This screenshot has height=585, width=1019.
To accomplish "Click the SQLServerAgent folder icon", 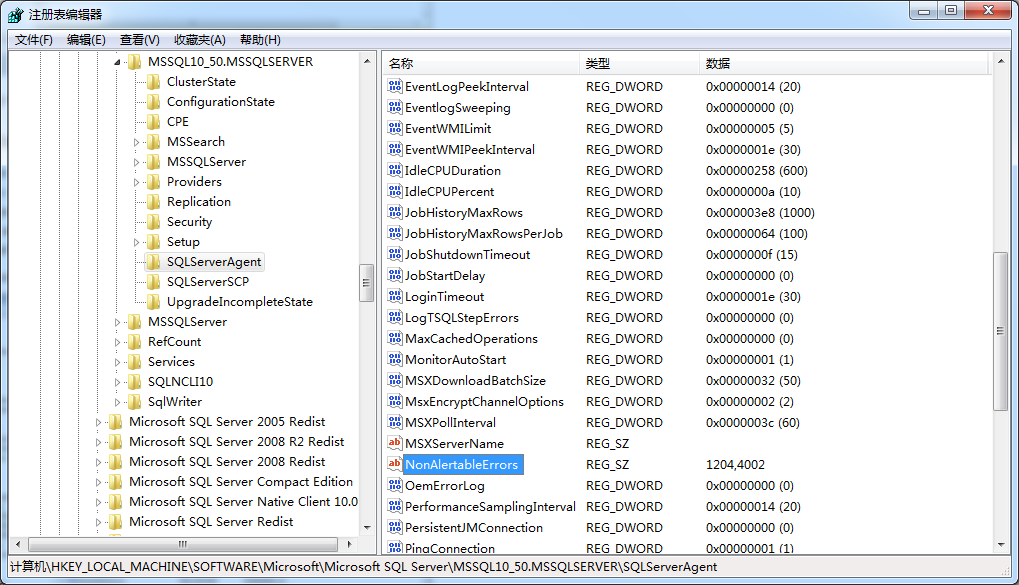I will point(153,262).
